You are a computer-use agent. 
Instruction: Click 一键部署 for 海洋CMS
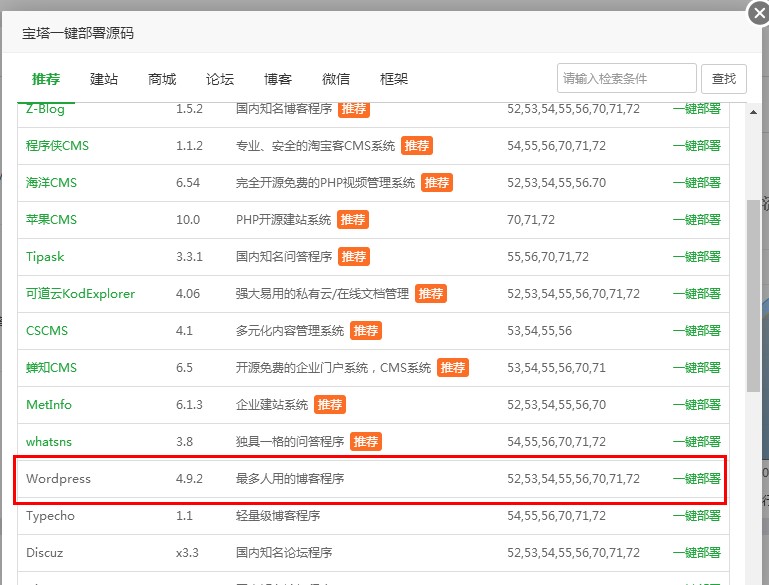coord(696,183)
